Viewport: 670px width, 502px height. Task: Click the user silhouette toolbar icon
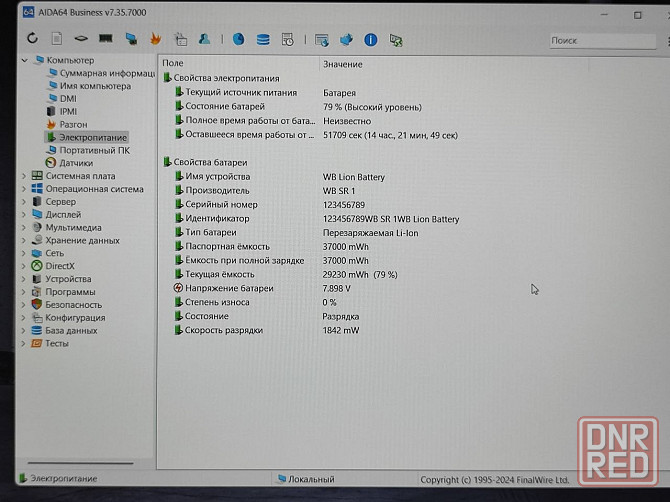pos(205,39)
